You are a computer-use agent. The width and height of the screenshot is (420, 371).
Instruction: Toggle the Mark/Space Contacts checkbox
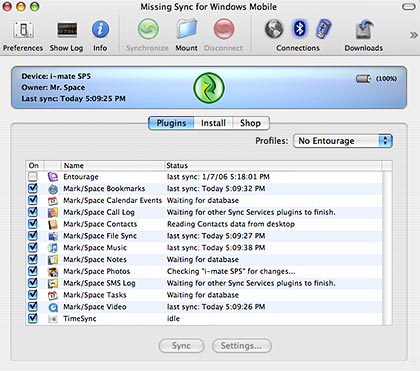tap(33, 224)
